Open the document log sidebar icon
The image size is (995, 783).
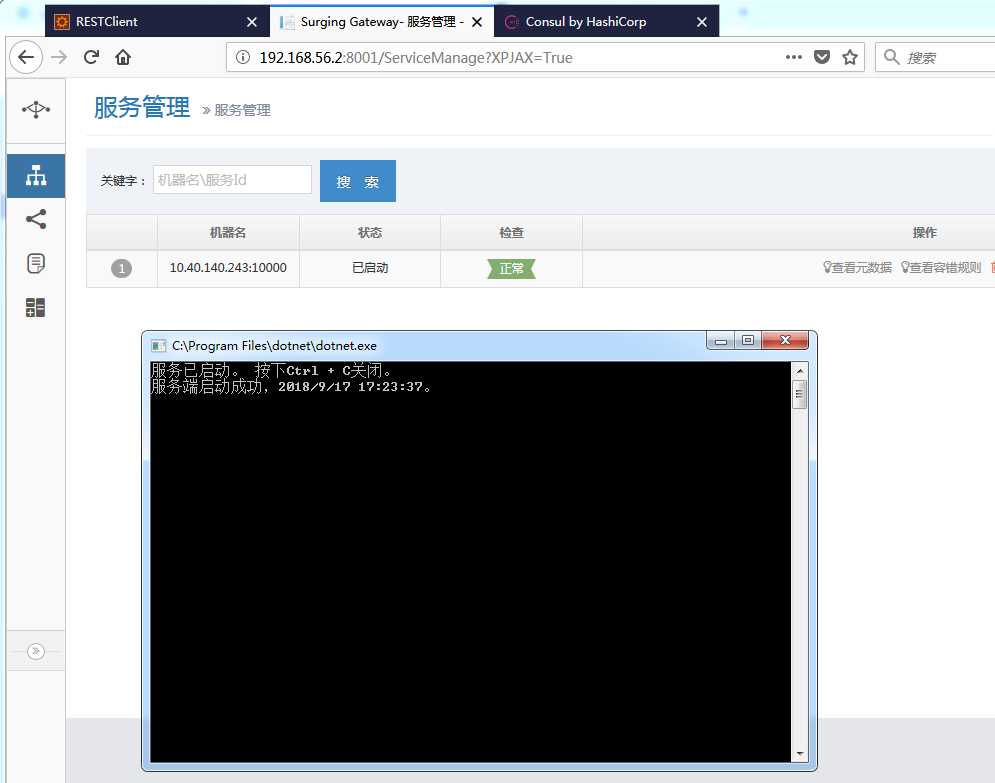(x=36, y=263)
